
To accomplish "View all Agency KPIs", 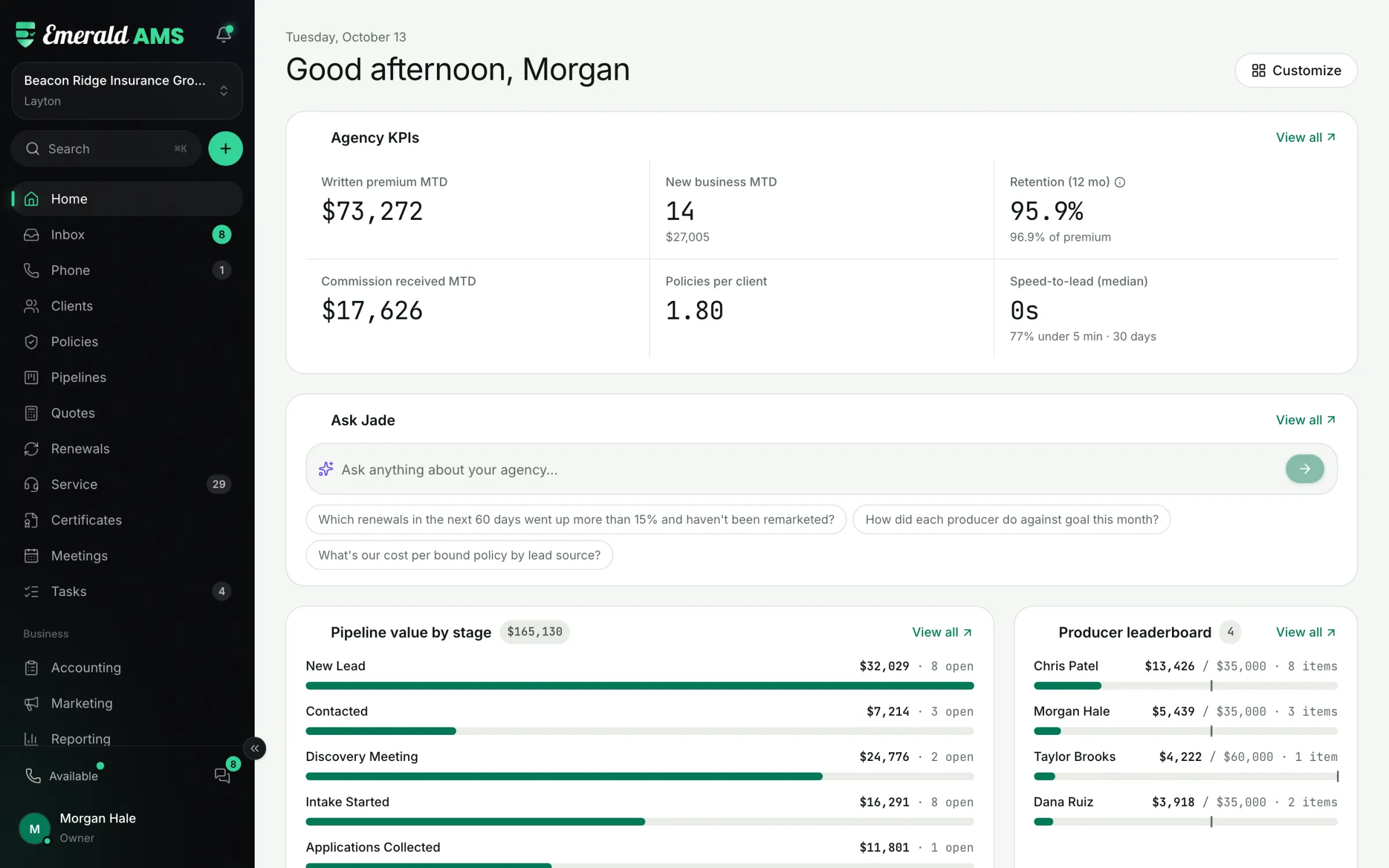I will tap(1306, 138).
